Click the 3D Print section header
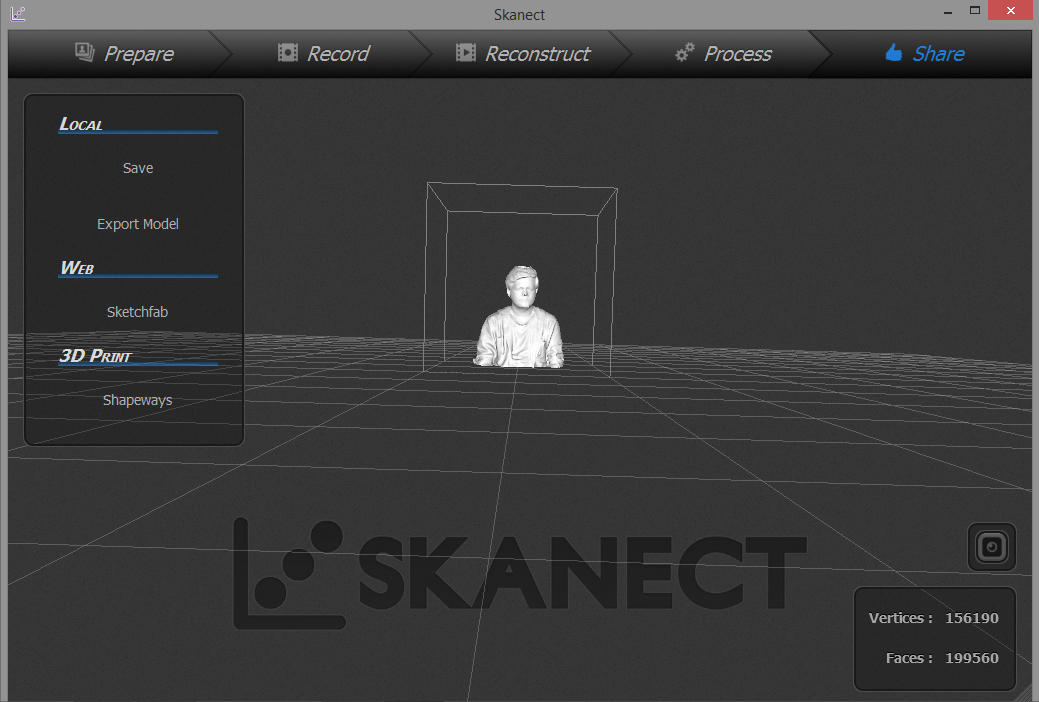 pyautogui.click(x=95, y=356)
